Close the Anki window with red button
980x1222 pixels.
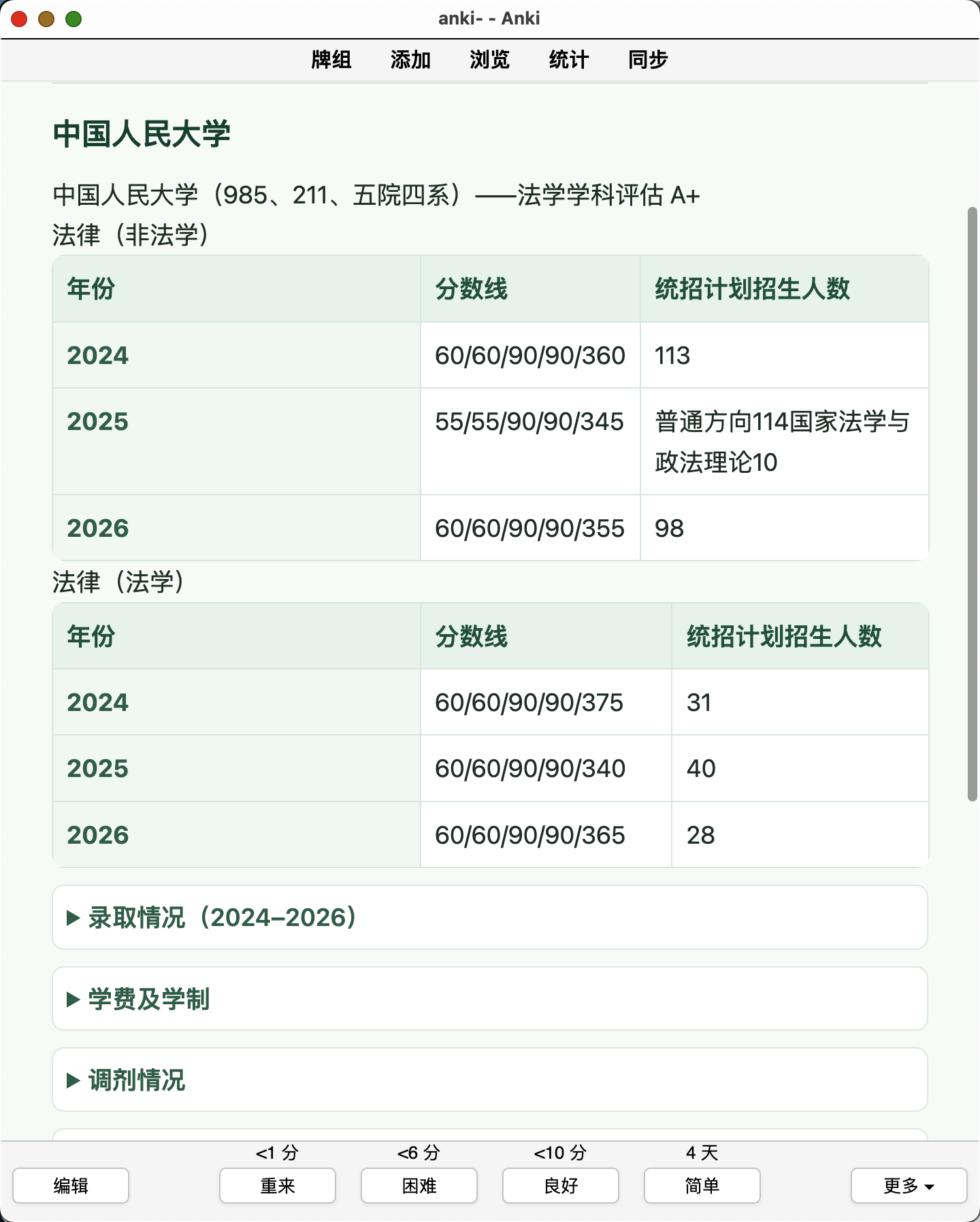[x=19, y=19]
